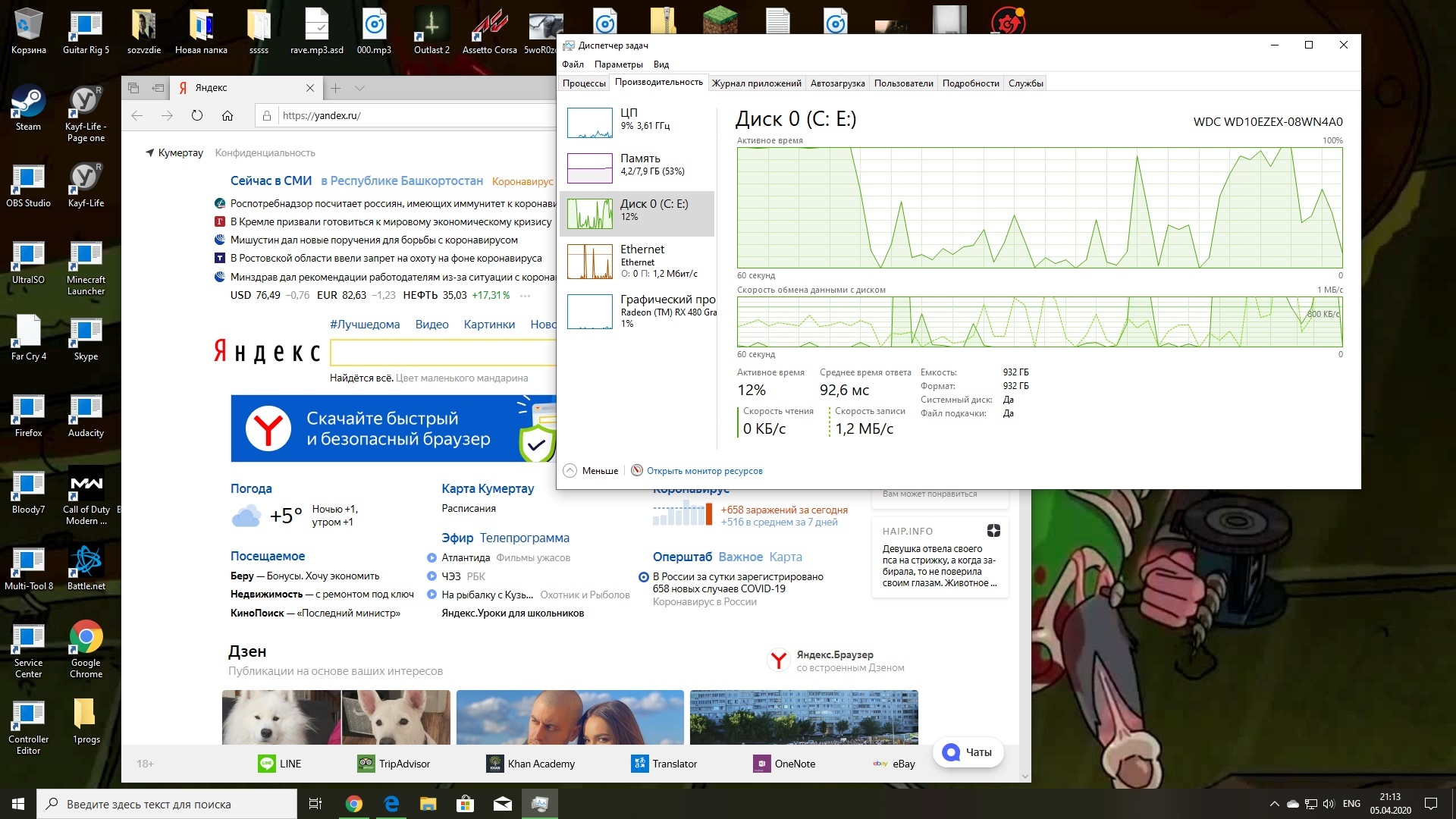The image size is (1456, 819).
Task: Open the TripAdvisor bottom bar link
Action: (394, 764)
